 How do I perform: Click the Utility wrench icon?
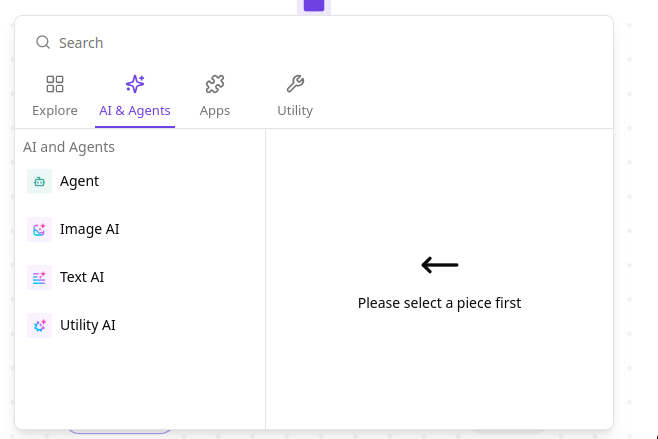[x=295, y=84]
